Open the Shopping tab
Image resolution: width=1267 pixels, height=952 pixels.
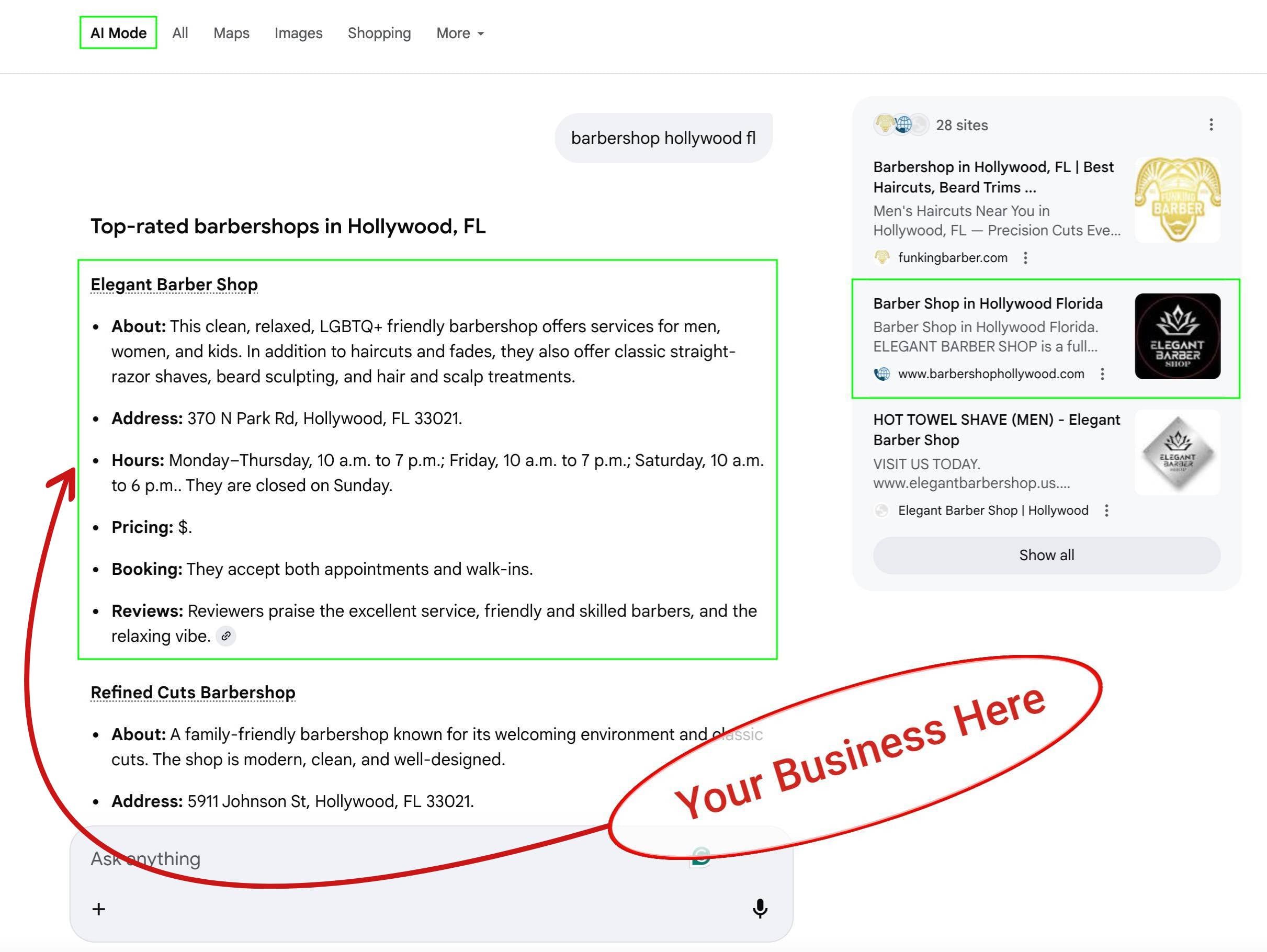(x=379, y=33)
